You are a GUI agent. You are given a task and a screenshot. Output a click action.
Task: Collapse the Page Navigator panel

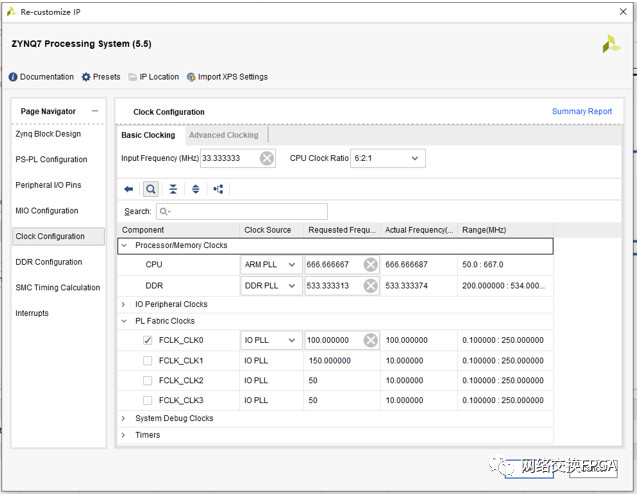[x=95, y=111]
